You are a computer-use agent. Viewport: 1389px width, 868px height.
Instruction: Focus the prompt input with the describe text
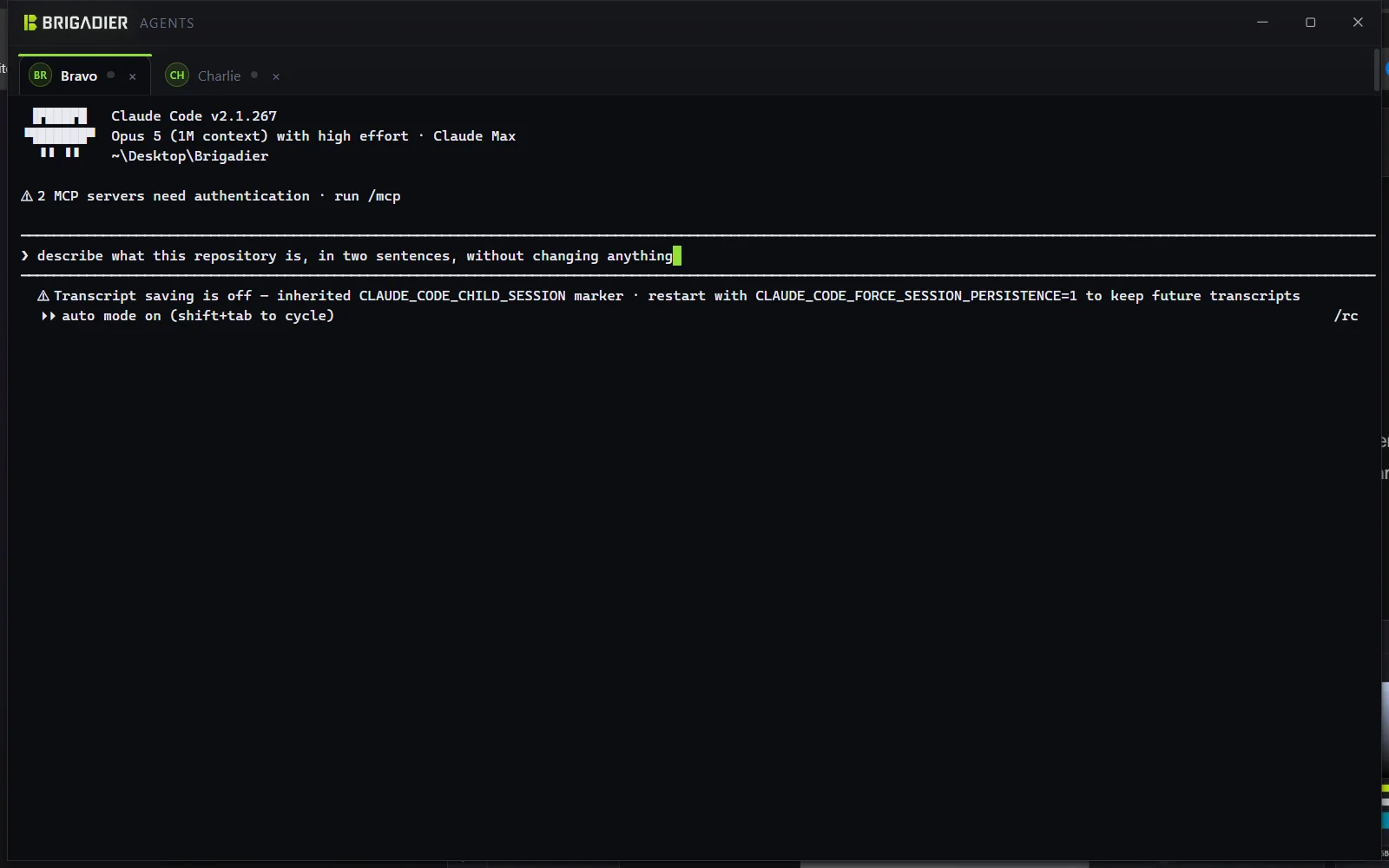(698, 255)
